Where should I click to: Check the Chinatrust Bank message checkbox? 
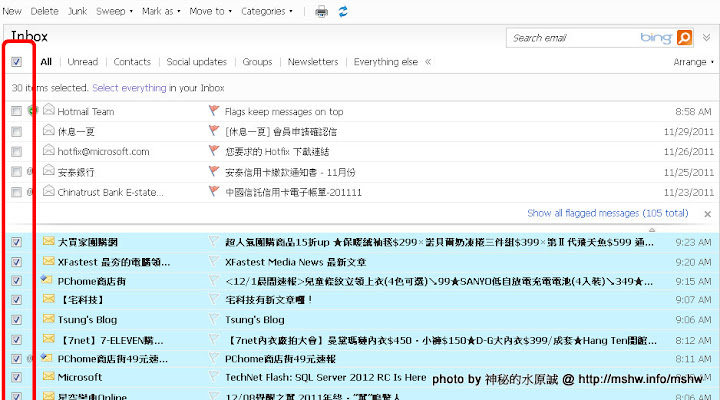click(x=17, y=192)
